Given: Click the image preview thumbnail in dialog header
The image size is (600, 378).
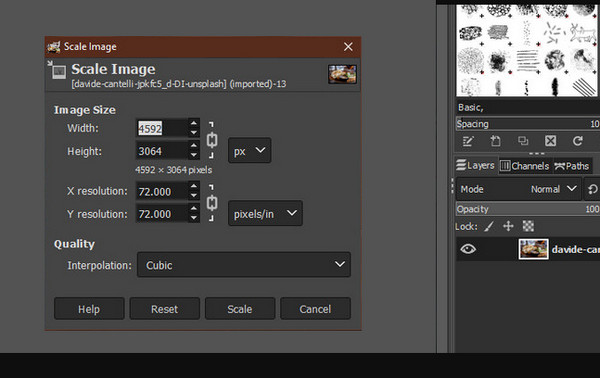Looking at the screenshot, I should (x=342, y=74).
